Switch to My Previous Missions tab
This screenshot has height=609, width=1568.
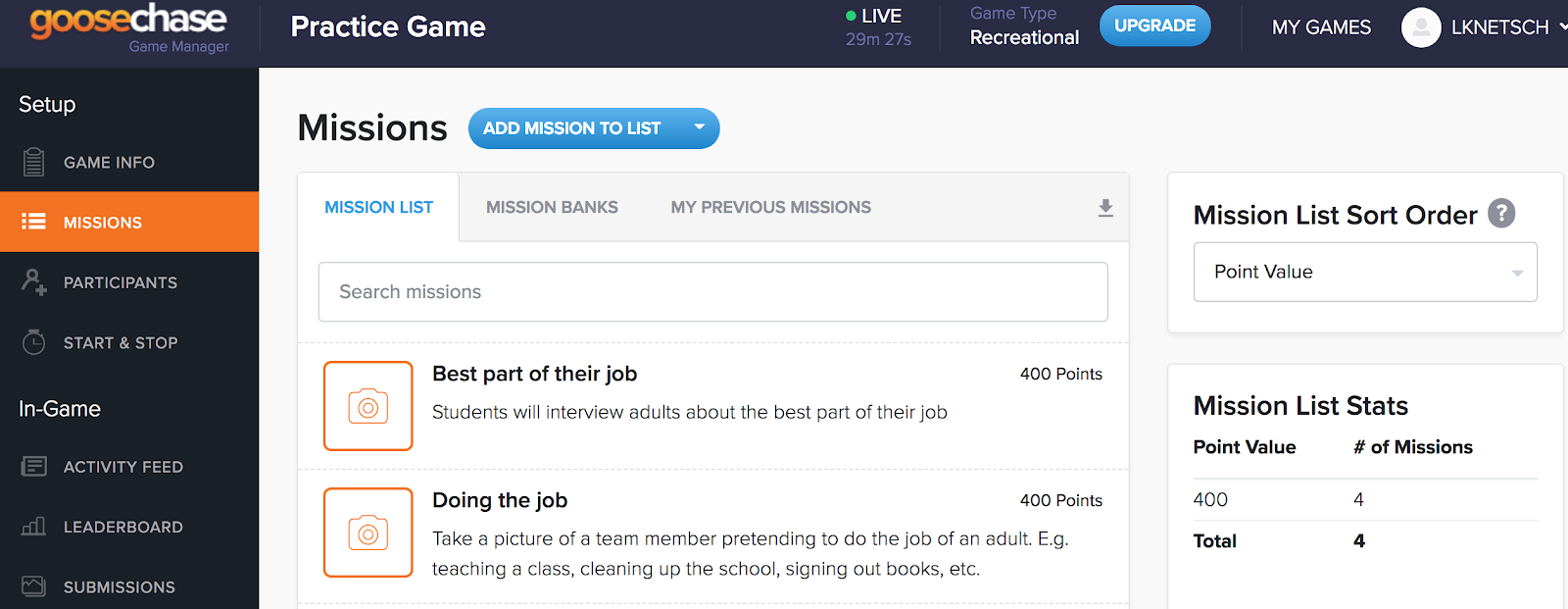pos(770,207)
